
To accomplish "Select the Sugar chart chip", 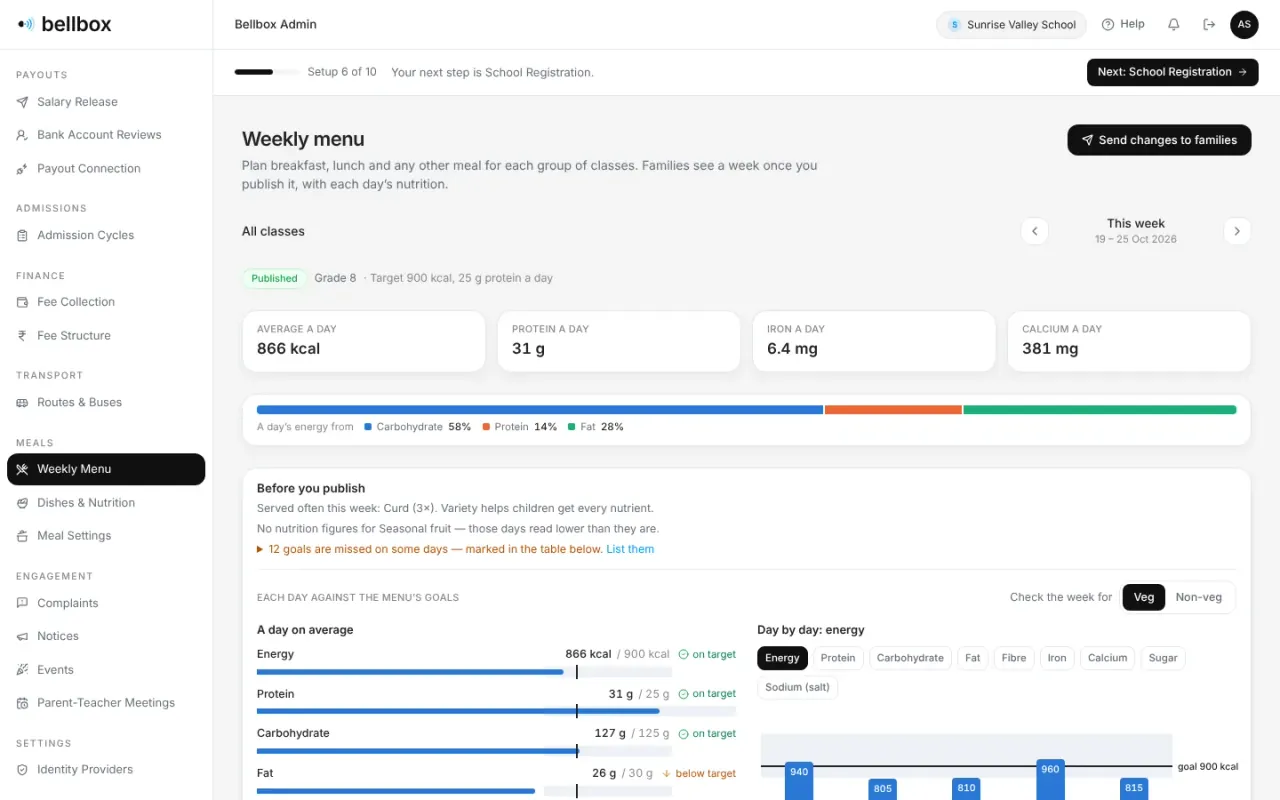I will tap(1163, 658).
